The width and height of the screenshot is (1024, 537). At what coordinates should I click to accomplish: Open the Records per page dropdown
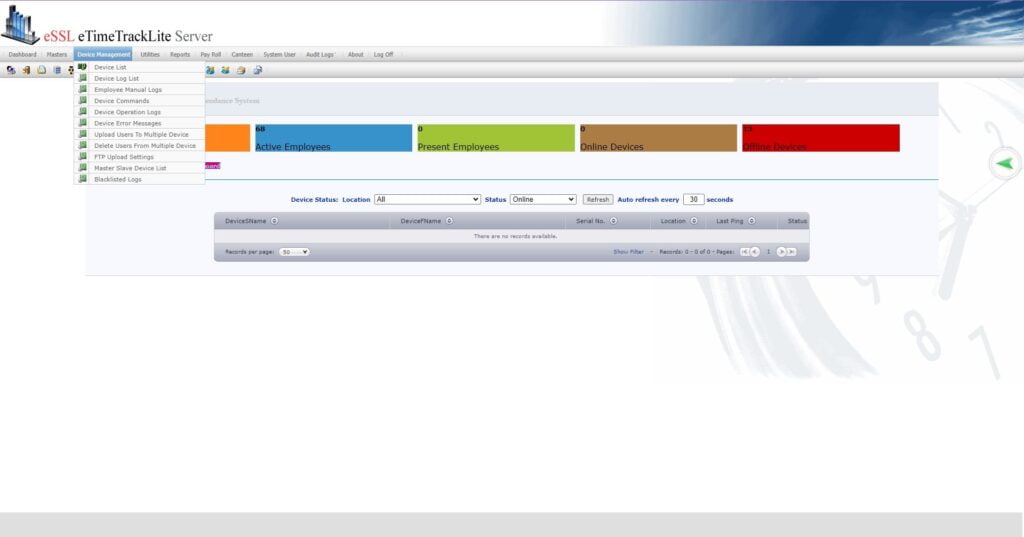coord(294,252)
